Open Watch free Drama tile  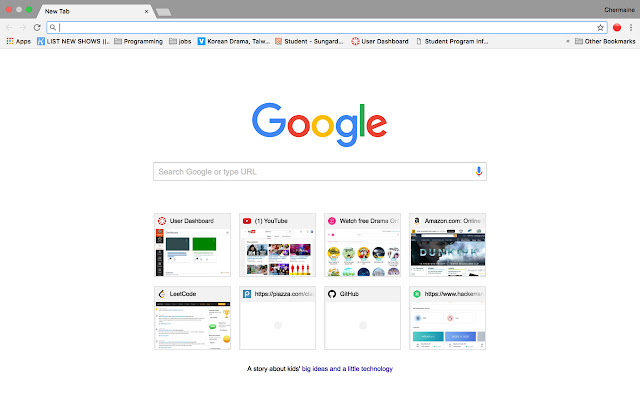click(362, 245)
